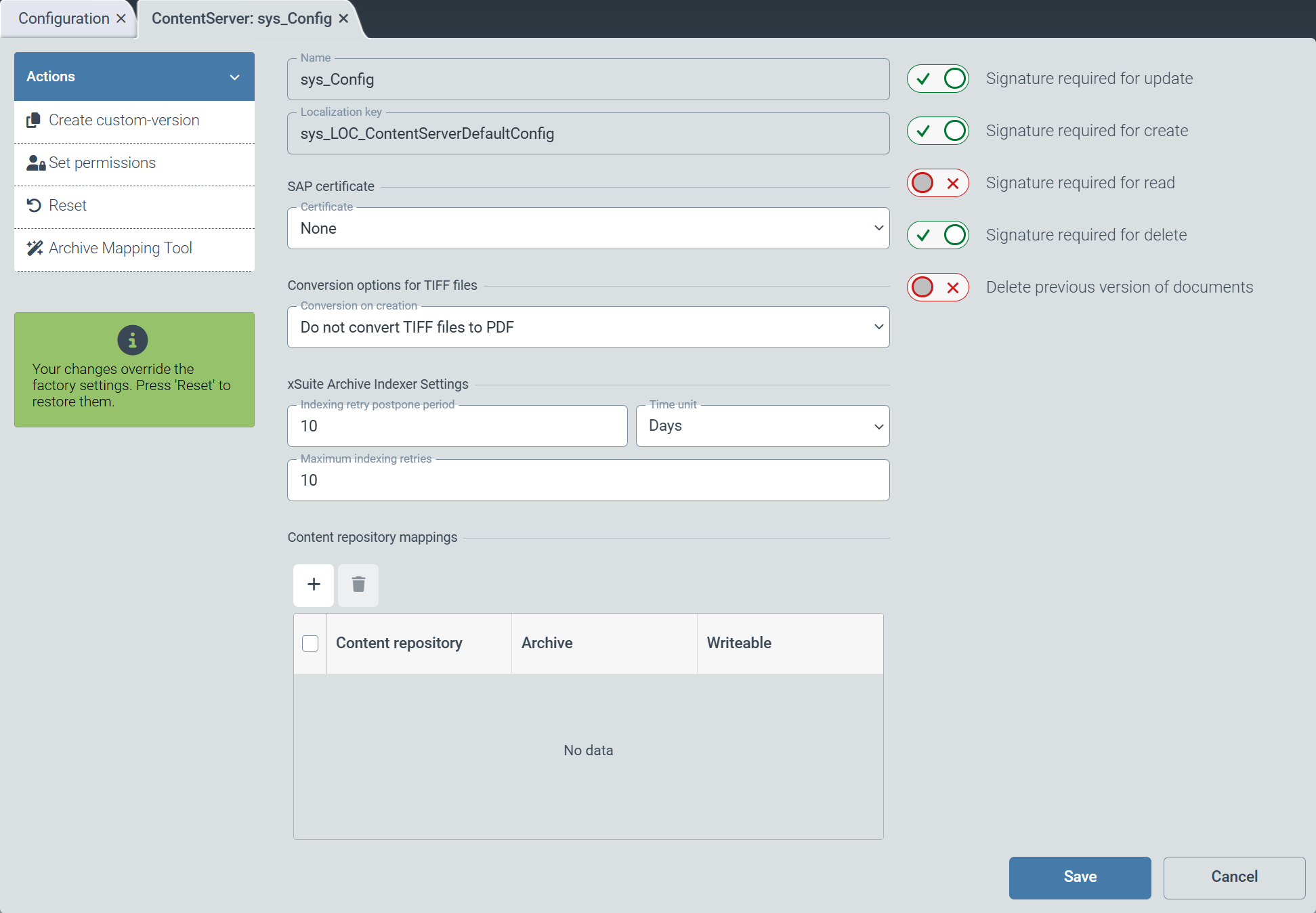Check the select-all checkbox in mappings table
1316x913 pixels.
point(310,643)
